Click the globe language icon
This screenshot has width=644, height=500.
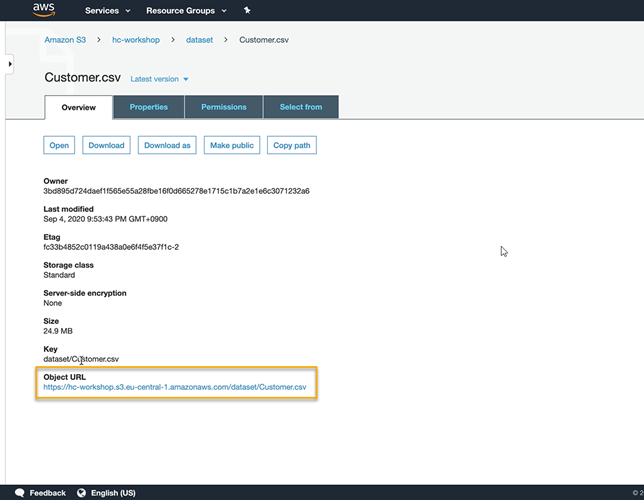pyautogui.click(x=81, y=493)
